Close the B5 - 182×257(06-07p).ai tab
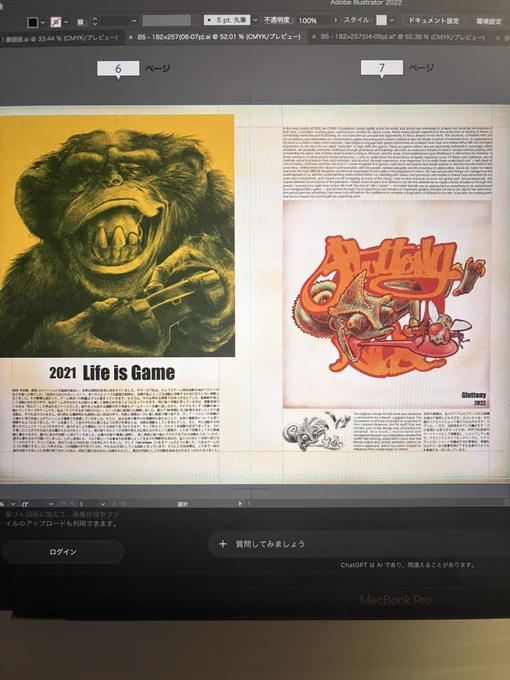 (x=131, y=38)
